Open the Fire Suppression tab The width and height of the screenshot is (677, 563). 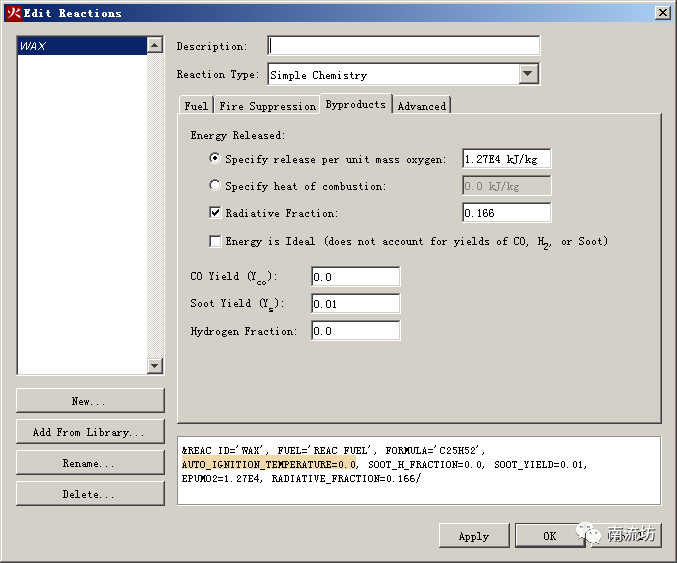267,106
